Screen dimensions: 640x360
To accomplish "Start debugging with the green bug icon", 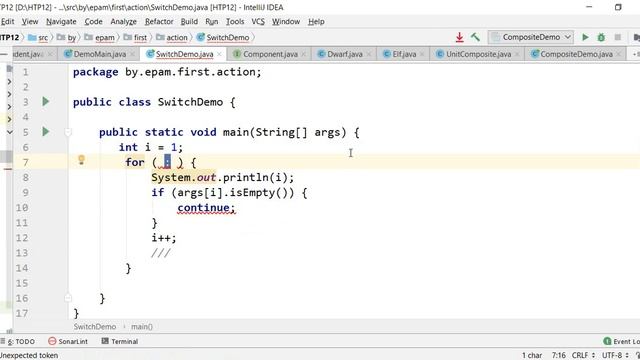I will pyautogui.click(x=601, y=37).
